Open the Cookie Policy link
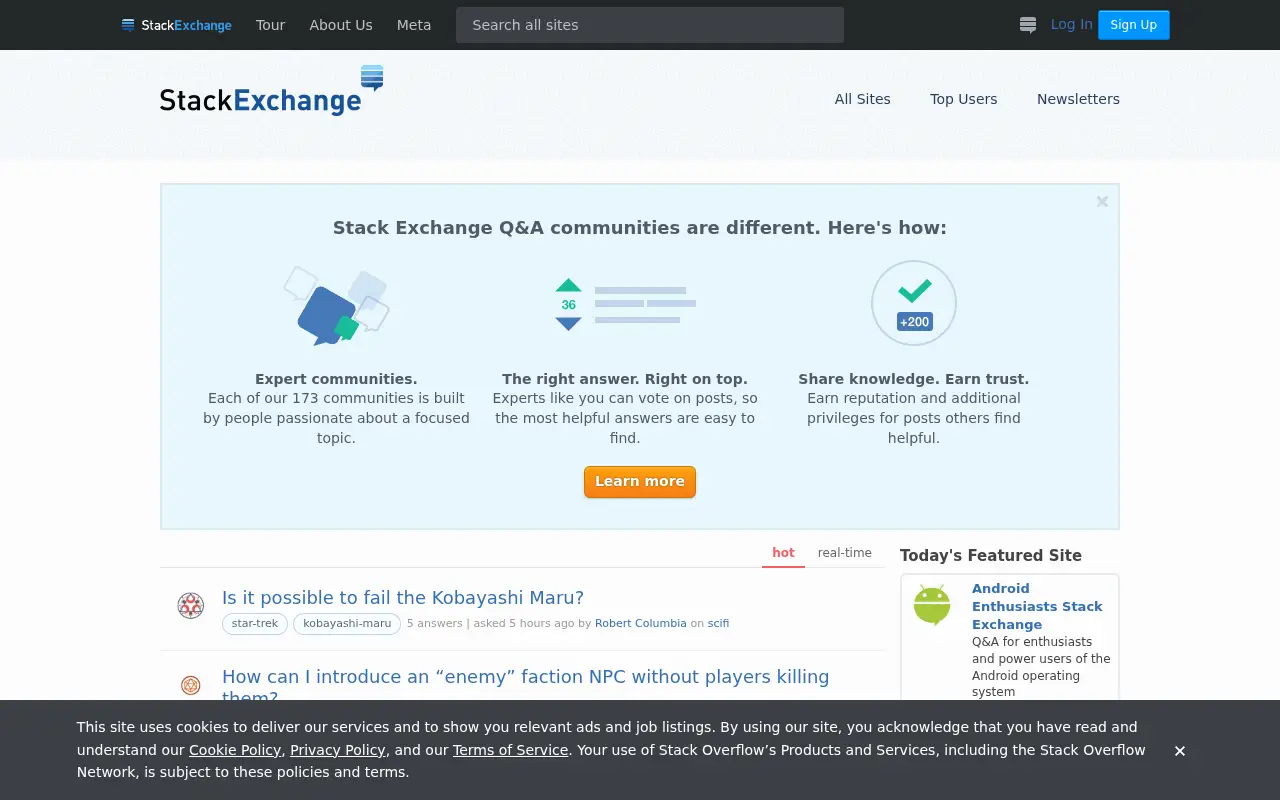This screenshot has width=1280, height=800. coord(235,750)
